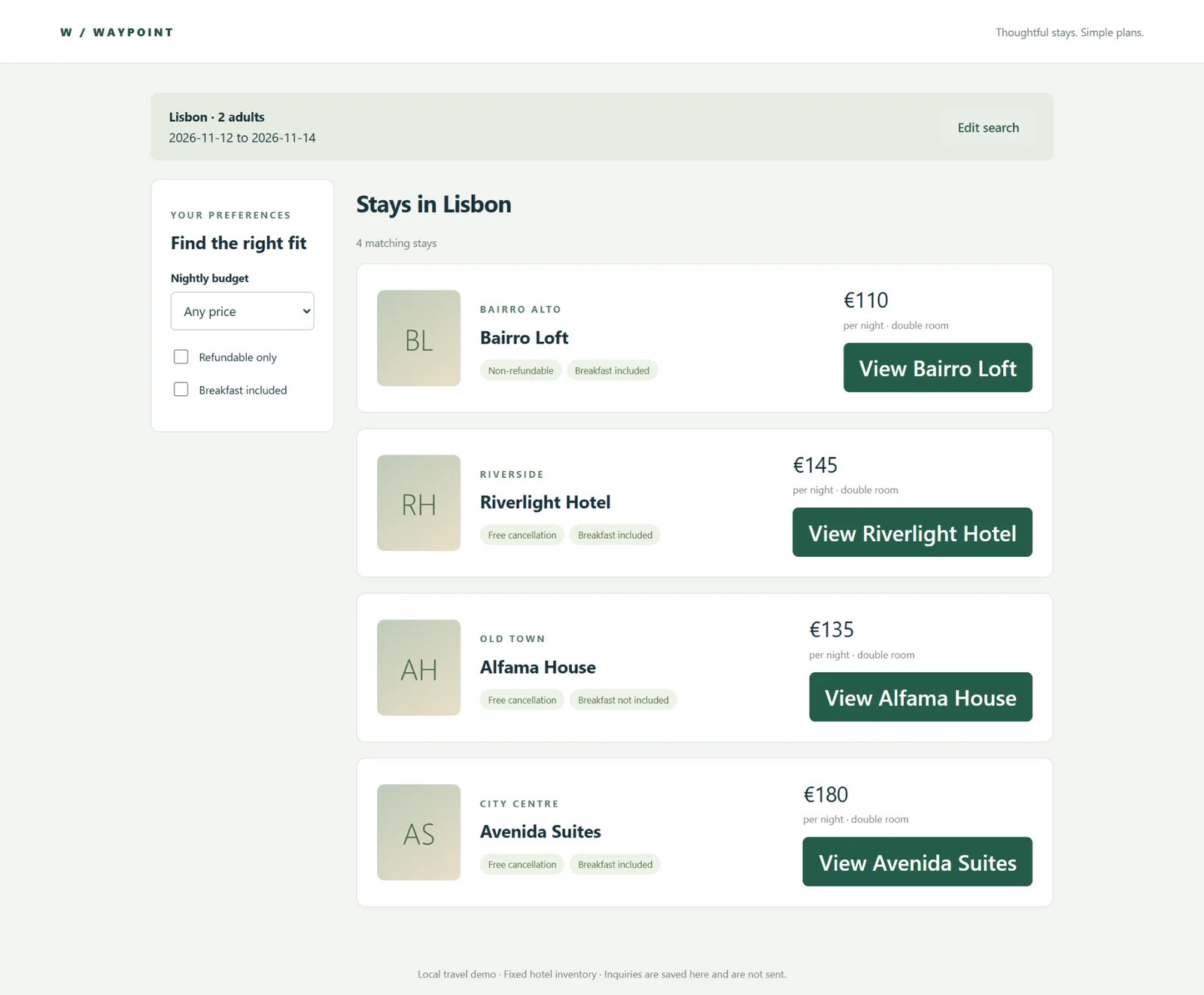Click Breakfast not included tag on Alfama House
The image size is (1204, 995).
tap(623, 700)
